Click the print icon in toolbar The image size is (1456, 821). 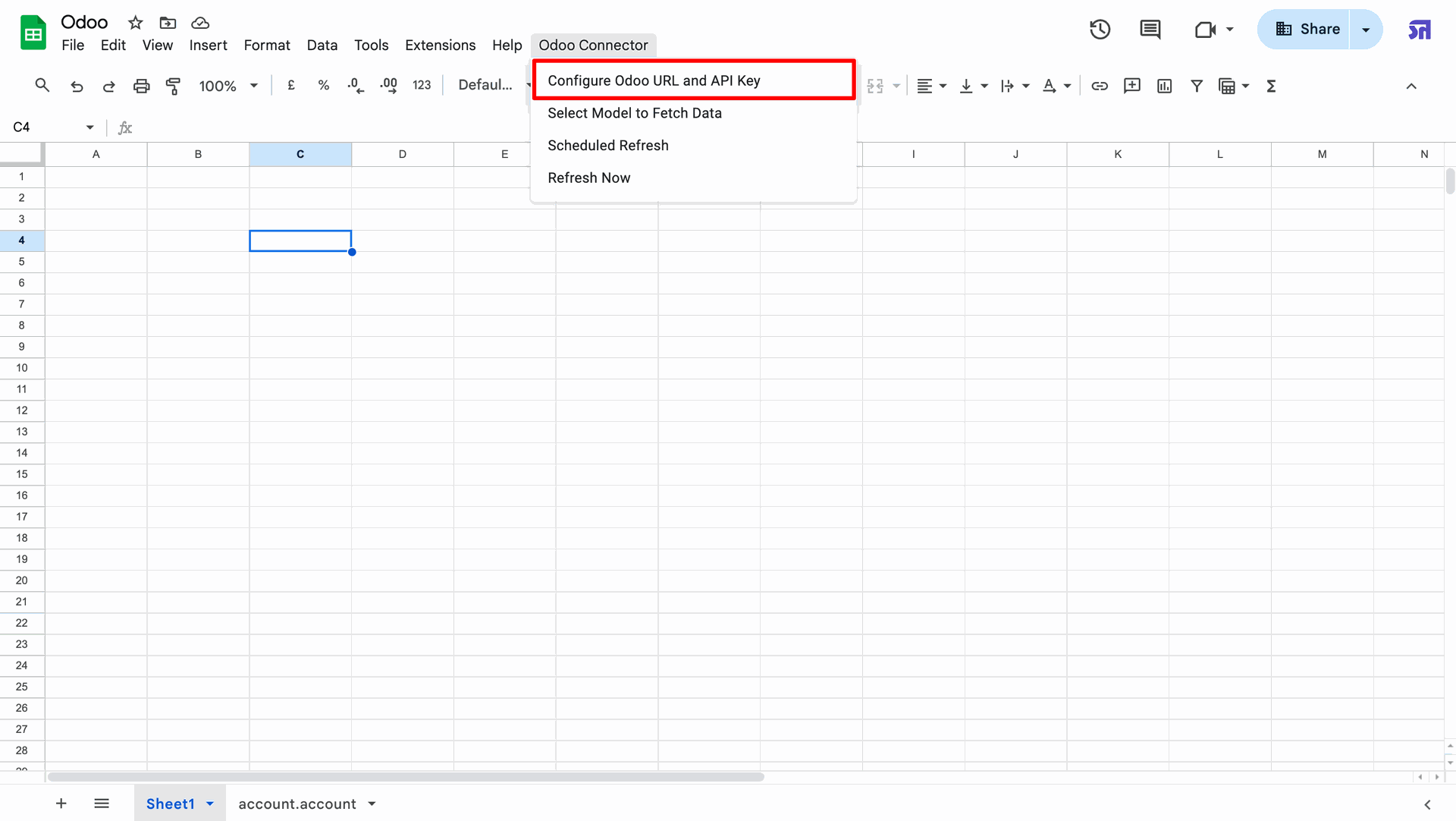tap(141, 86)
